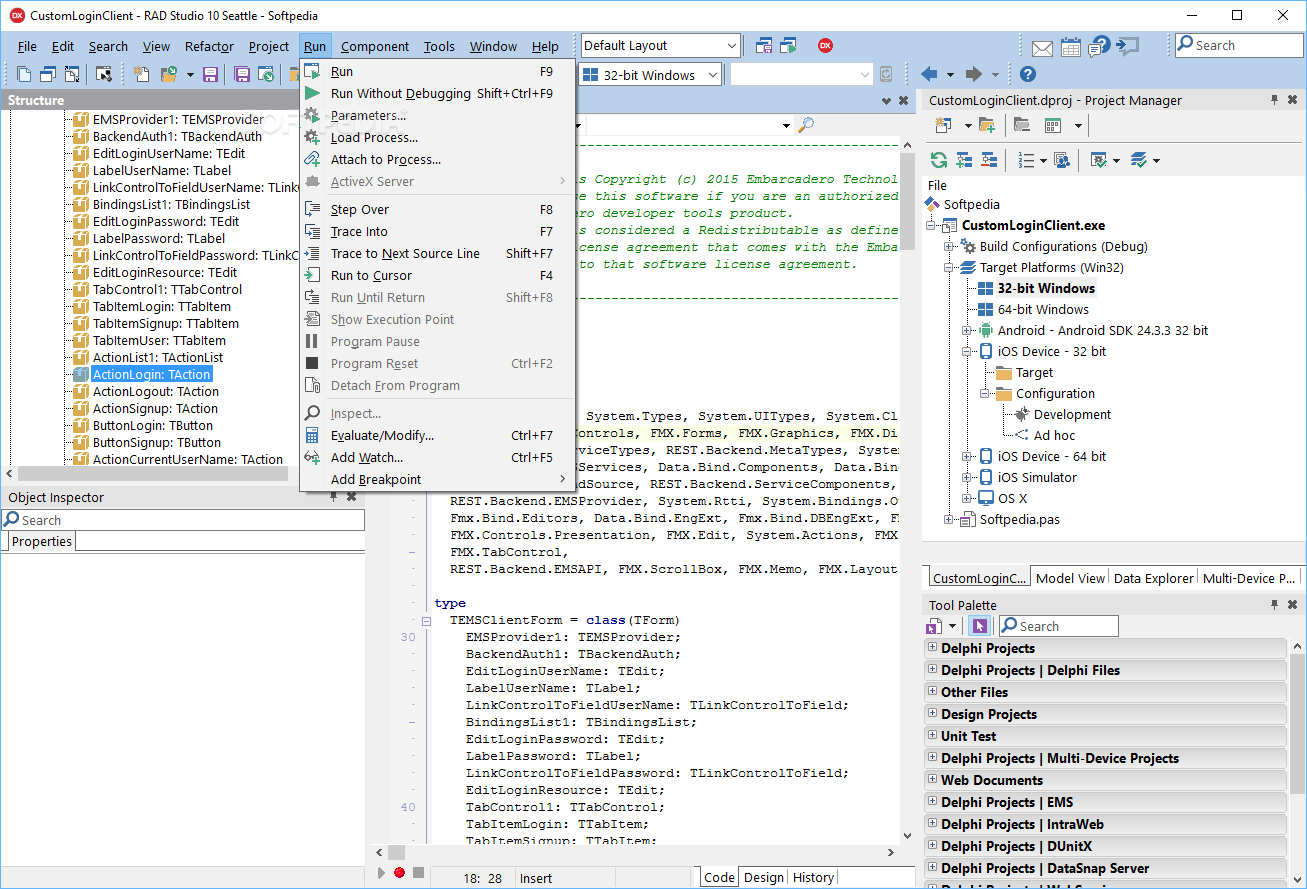The image size is (1307, 889).
Task: Click the blue Help question mark icon
Action: (x=1028, y=74)
